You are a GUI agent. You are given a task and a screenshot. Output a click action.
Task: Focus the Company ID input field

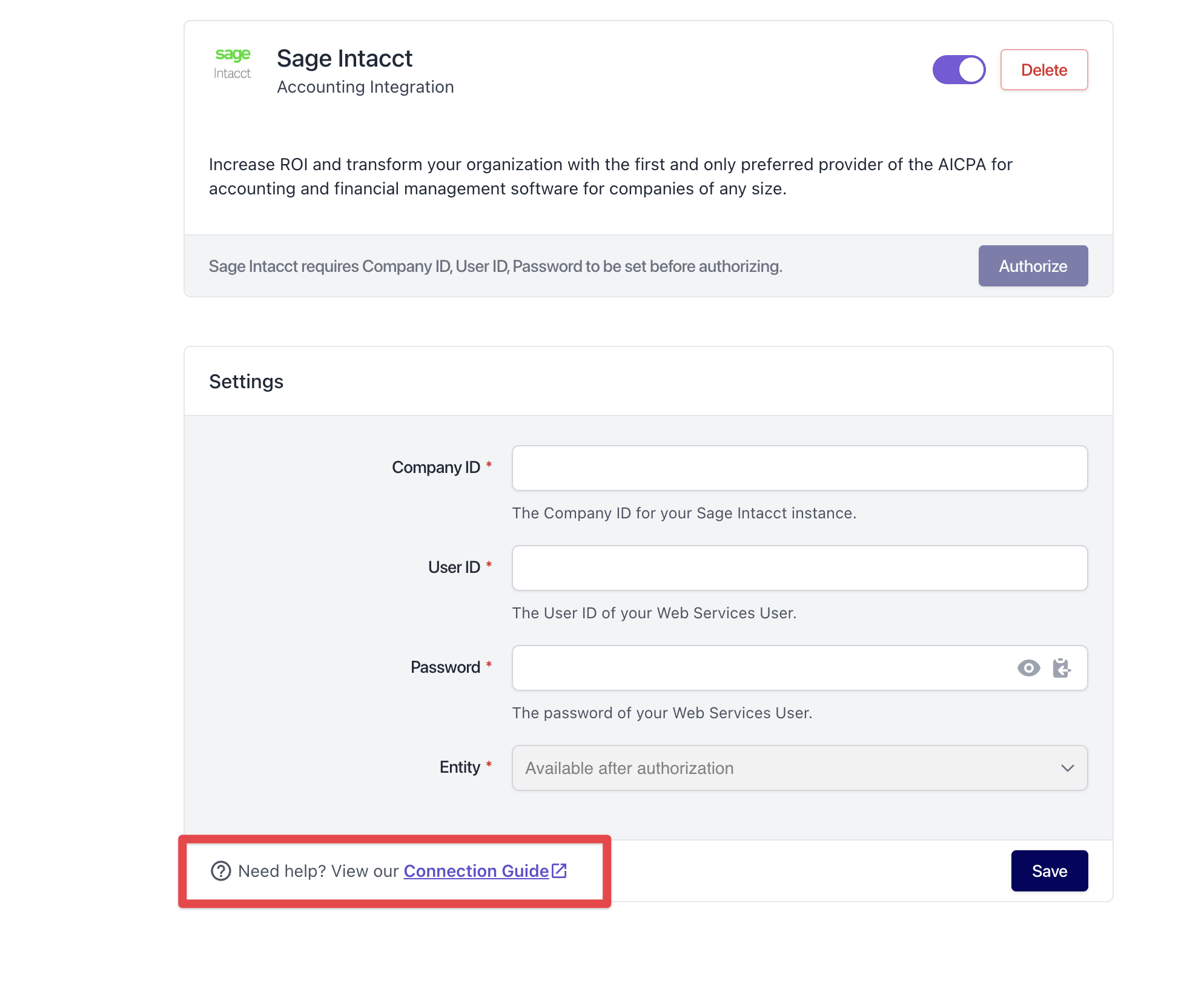point(799,468)
